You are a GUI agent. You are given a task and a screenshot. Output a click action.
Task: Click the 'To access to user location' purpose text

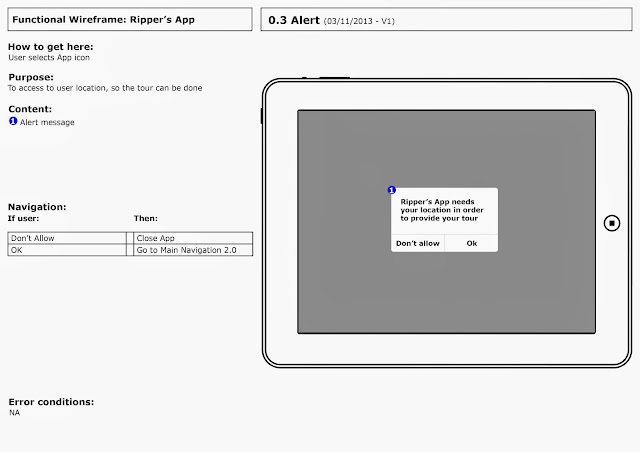[x=105, y=88]
